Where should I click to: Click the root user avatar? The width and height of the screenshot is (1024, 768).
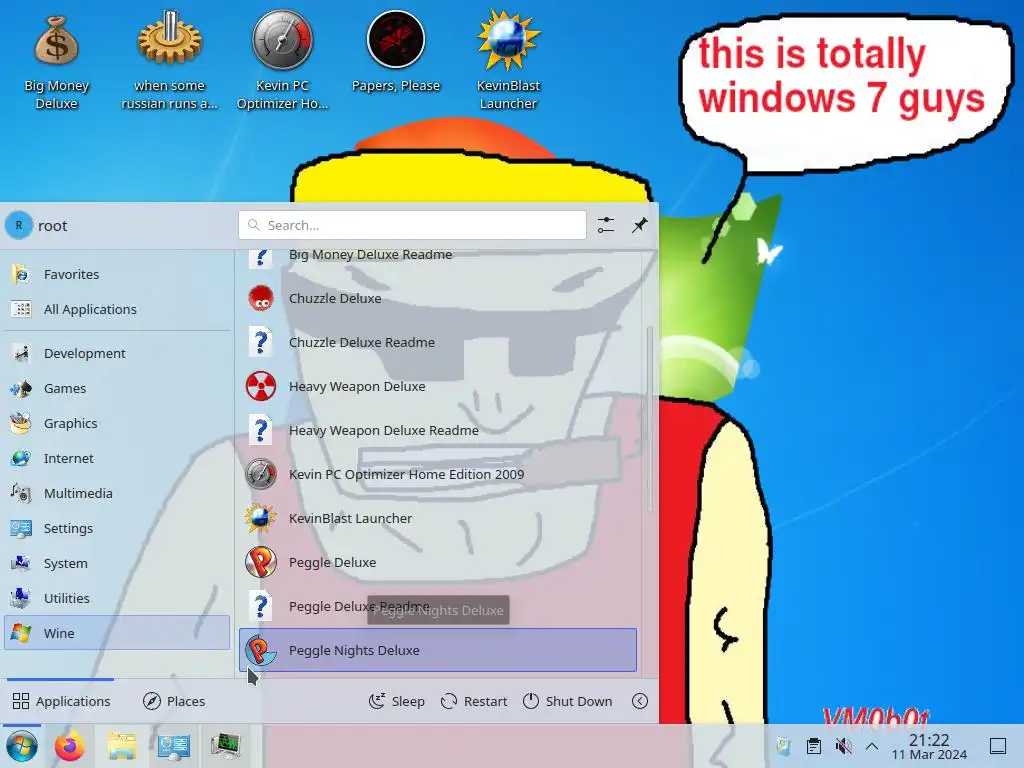point(19,225)
